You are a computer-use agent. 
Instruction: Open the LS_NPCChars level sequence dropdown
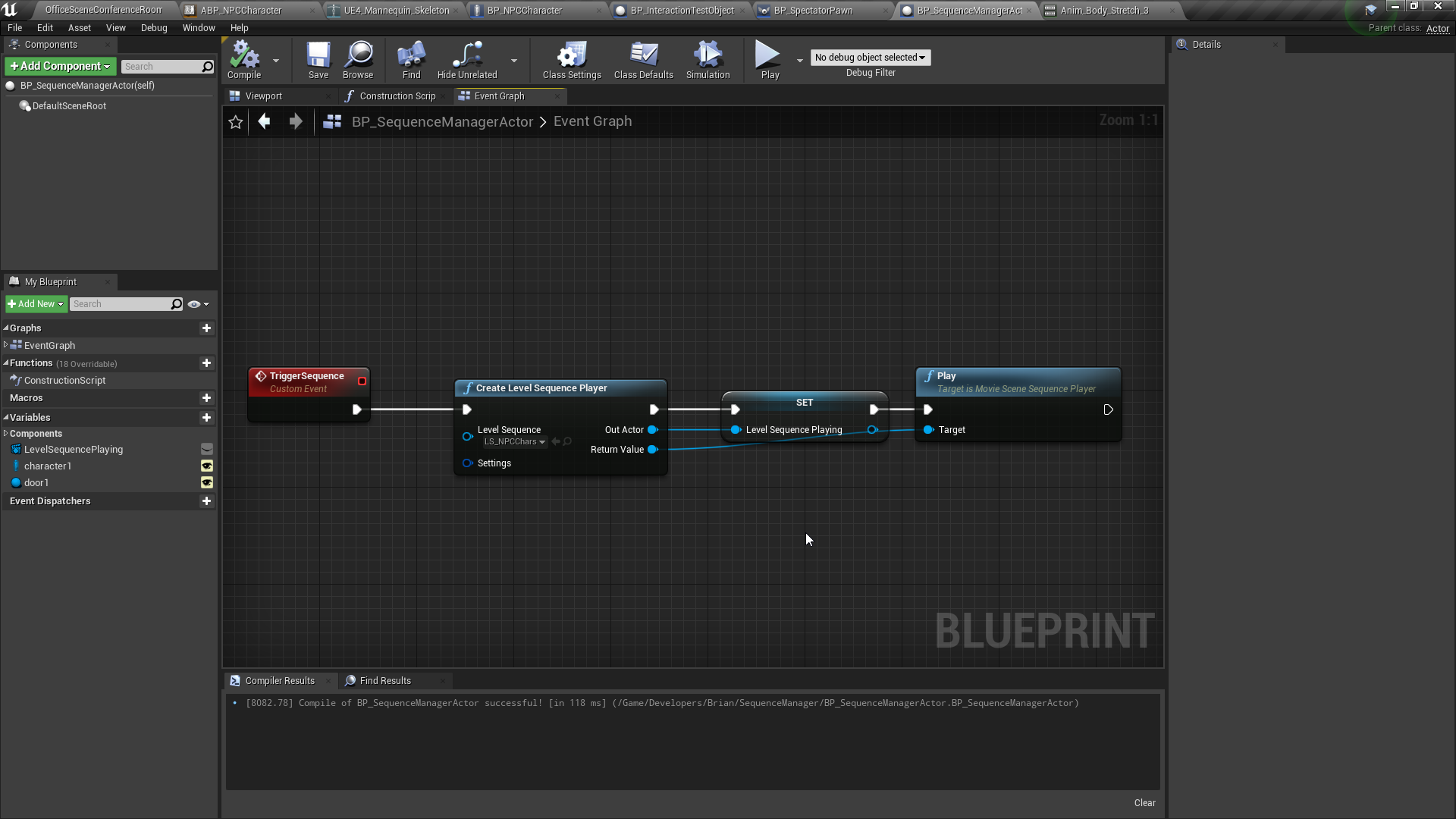(515, 441)
